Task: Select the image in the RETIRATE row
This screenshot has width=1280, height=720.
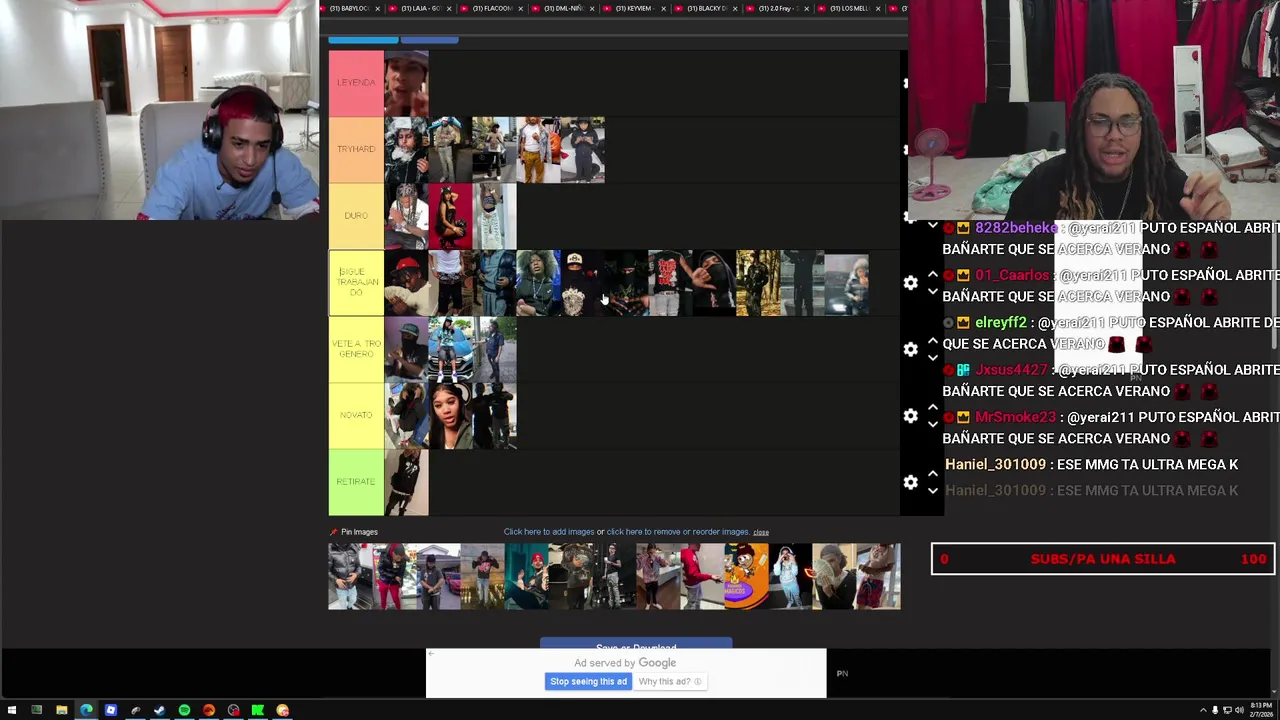Action: 406,482
